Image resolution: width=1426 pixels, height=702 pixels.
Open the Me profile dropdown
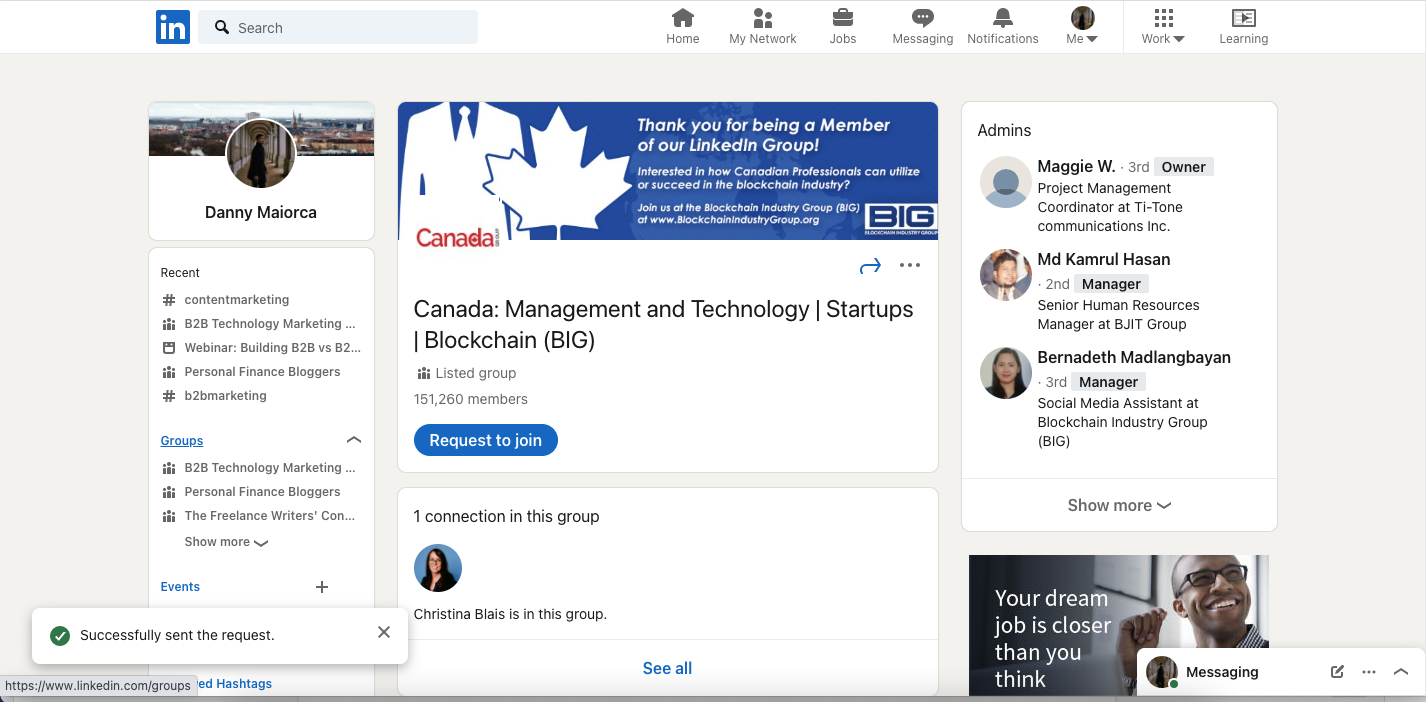pyautogui.click(x=1082, y=27)
